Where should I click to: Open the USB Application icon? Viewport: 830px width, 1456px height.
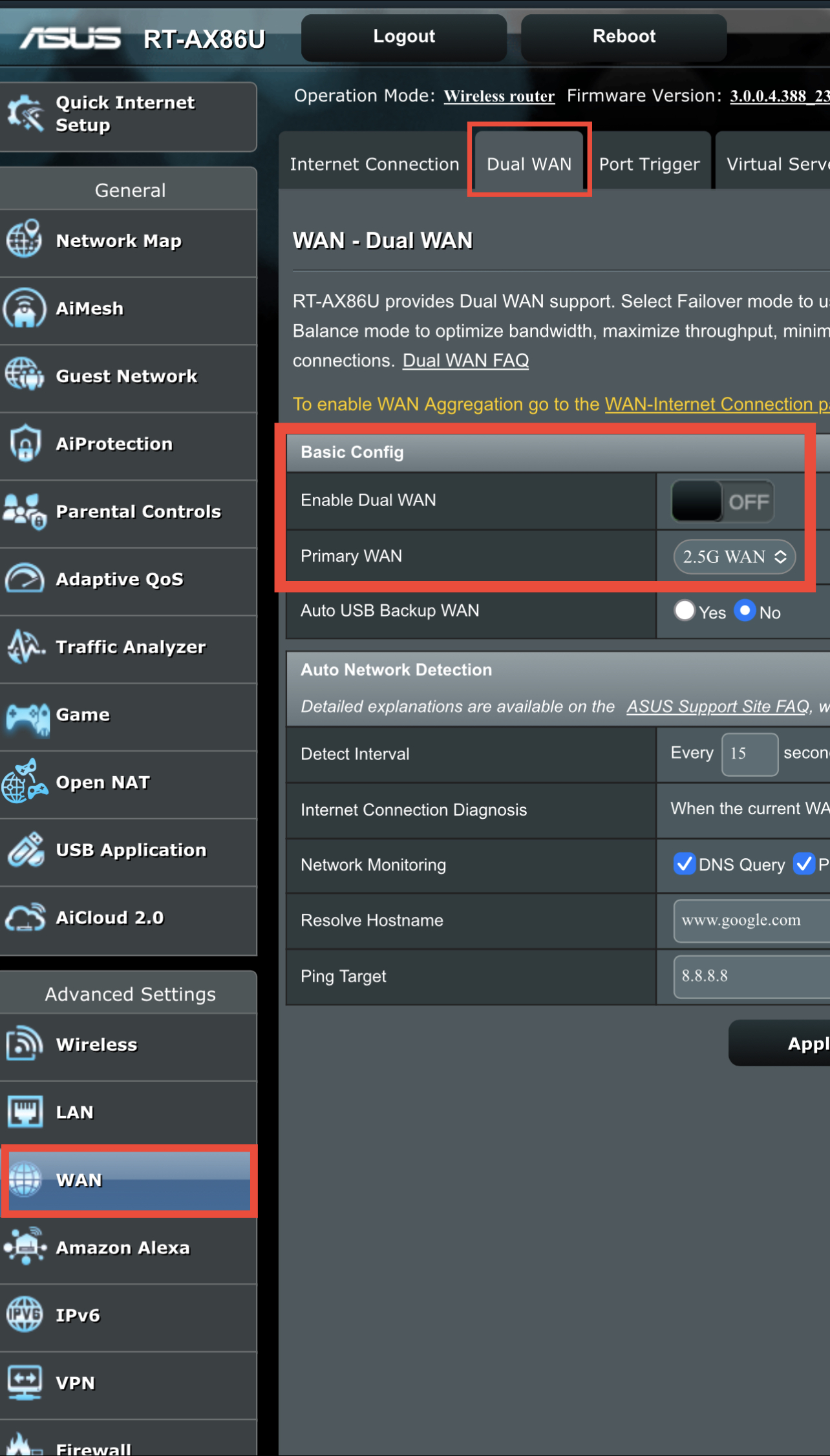[x=25, y=850]
